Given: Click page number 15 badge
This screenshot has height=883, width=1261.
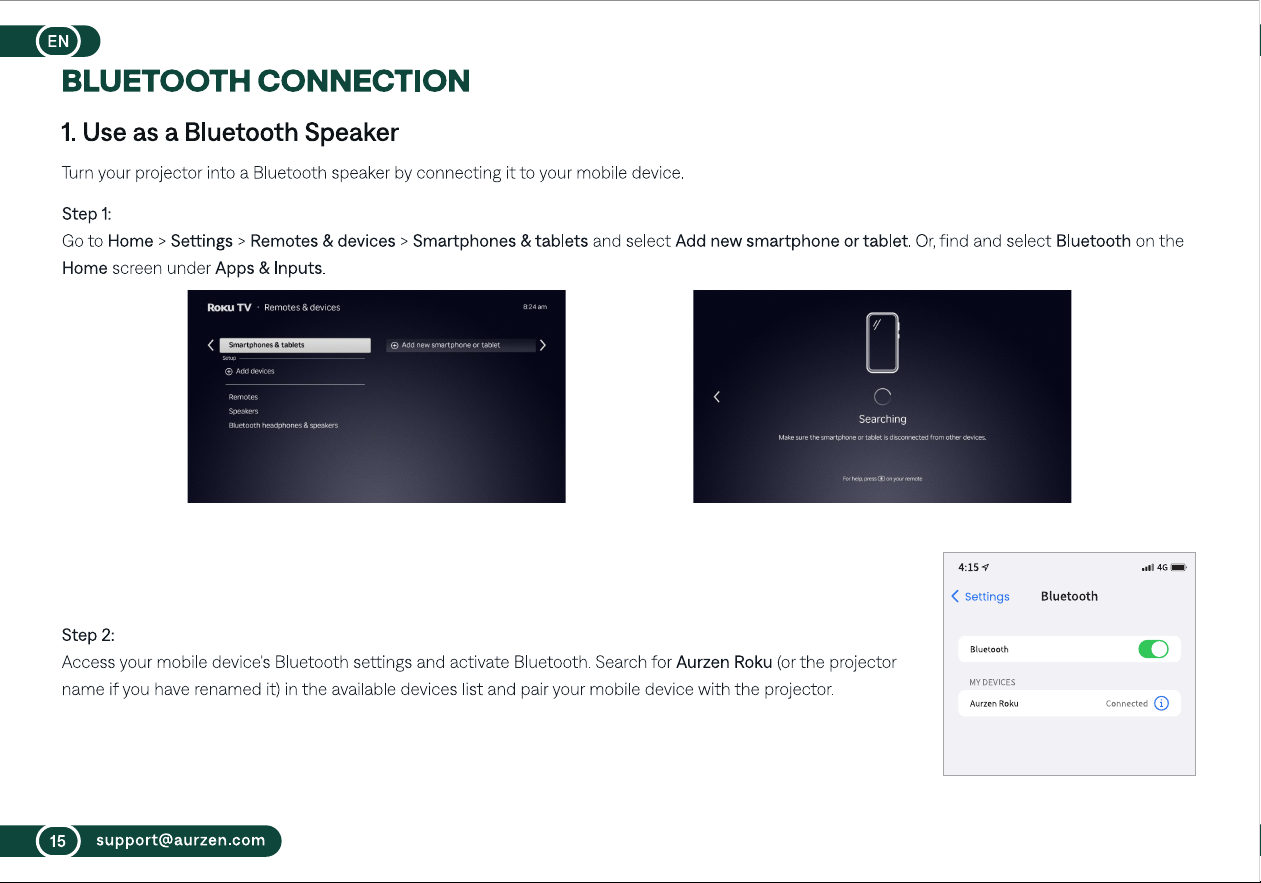Looking at the screenshot, I should tap(58, 841).
